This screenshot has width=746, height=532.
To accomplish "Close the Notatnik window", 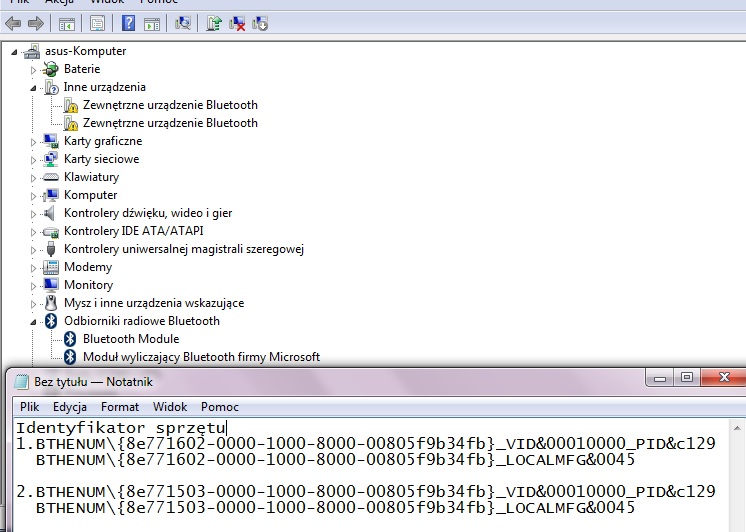I will click(724, 378).
